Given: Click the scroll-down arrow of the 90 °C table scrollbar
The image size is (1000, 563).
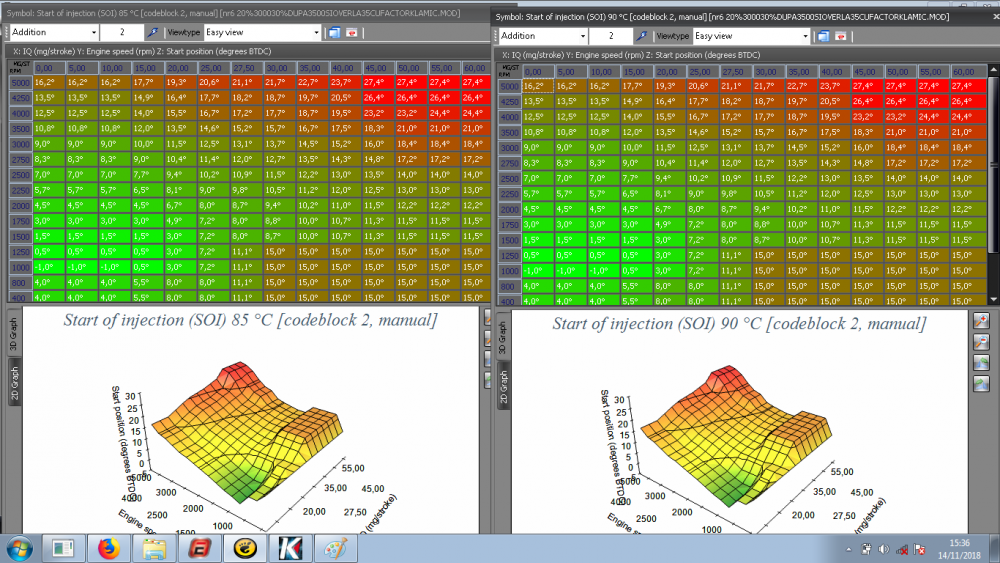Looking at the screenshot, I should (994, 299).
